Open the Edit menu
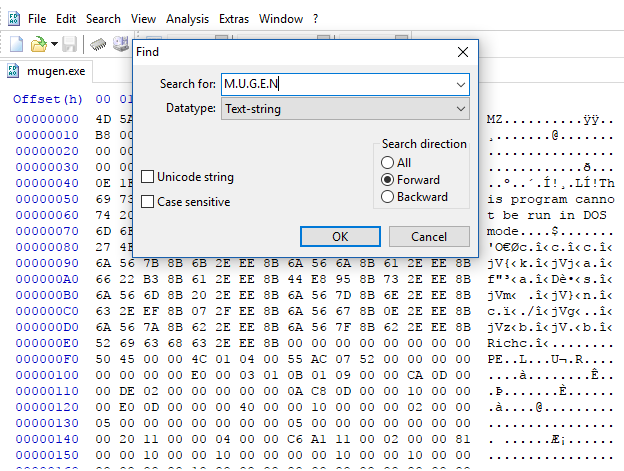Image resolution: width=624 pixels, height=471 pixels. point(66,19)
